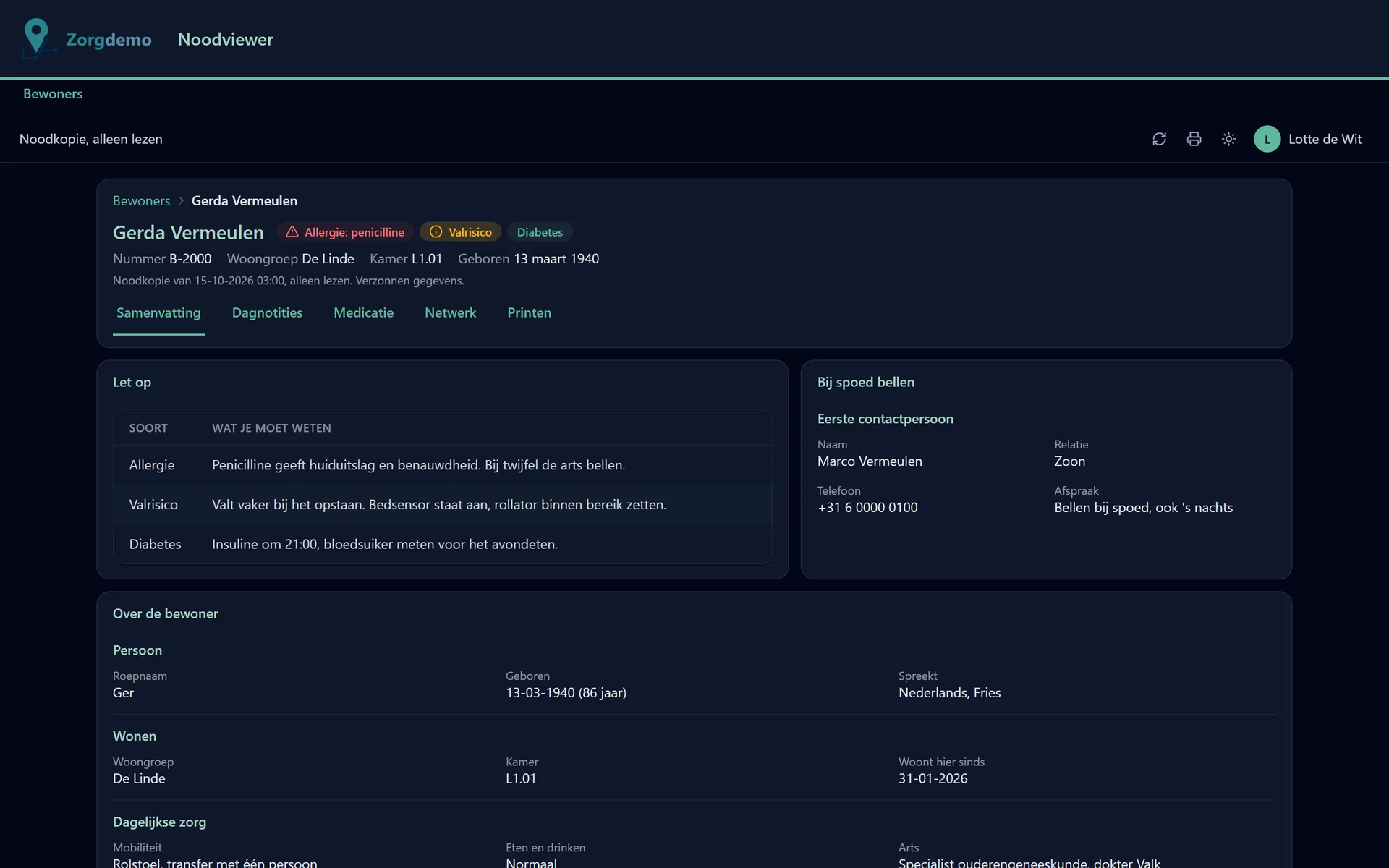Click the printer icon in toolbar

coord(1194,139)
